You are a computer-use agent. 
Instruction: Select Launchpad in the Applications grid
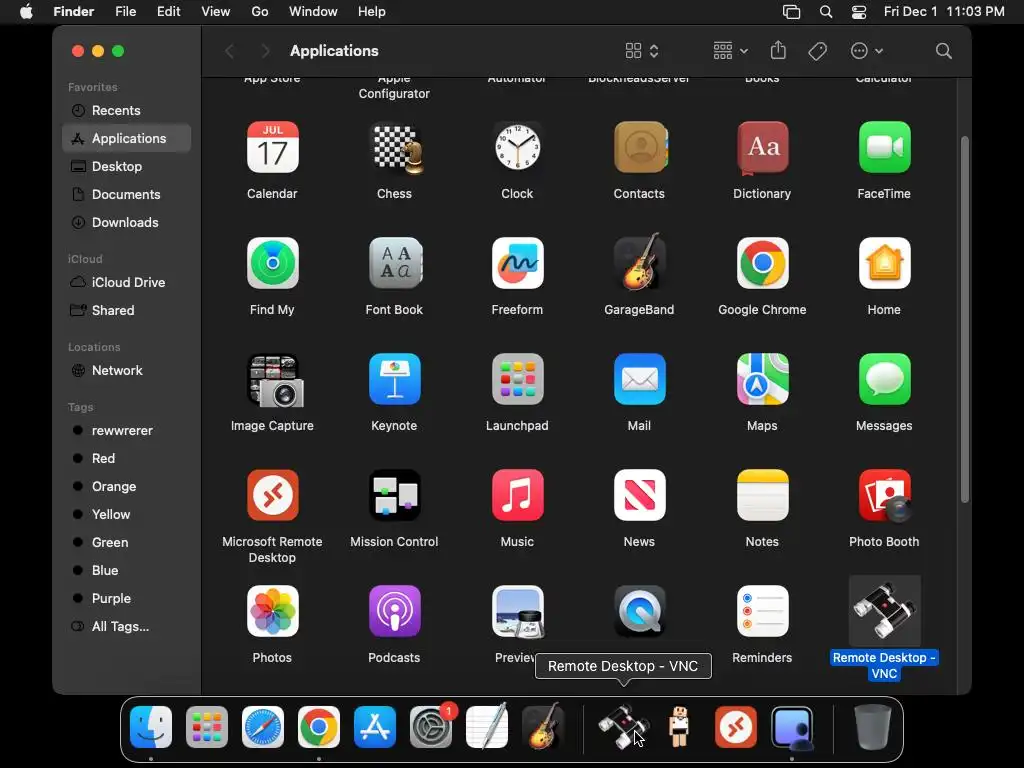coord(517,379)
